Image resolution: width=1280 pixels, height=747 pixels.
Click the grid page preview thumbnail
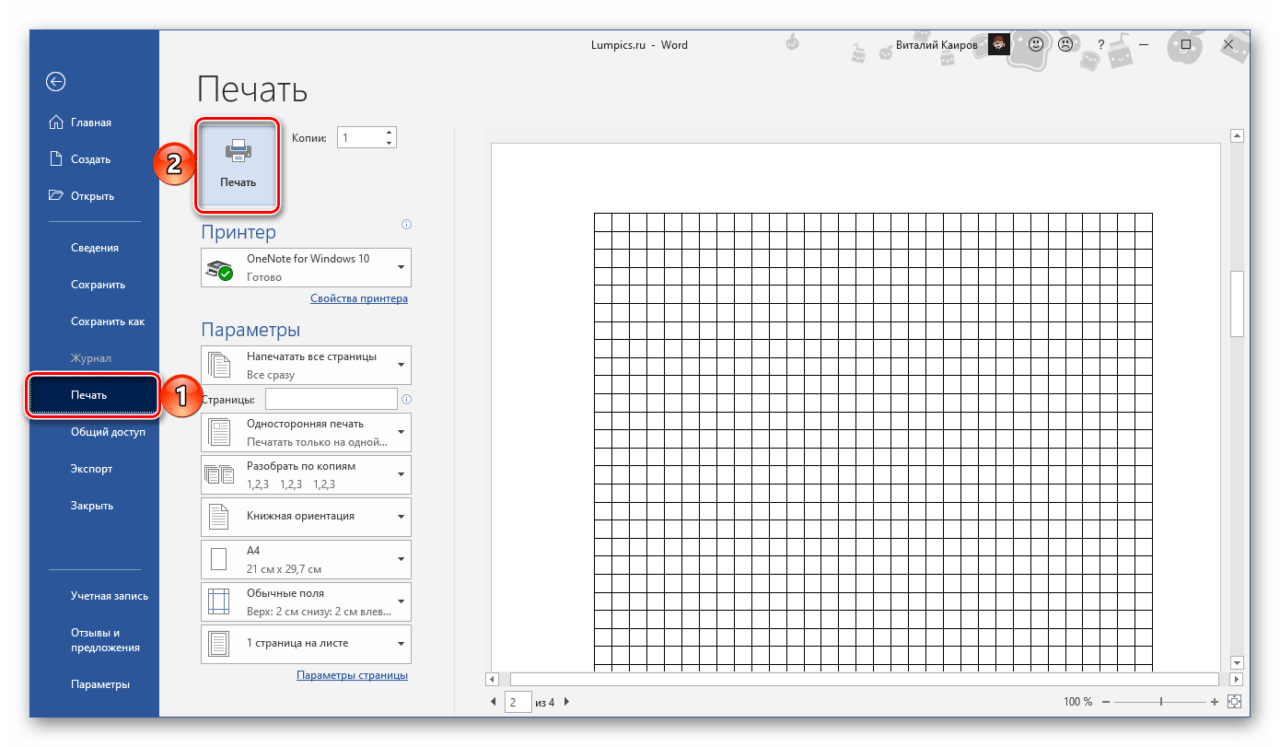pyautogui.click(x=856, y=407)
